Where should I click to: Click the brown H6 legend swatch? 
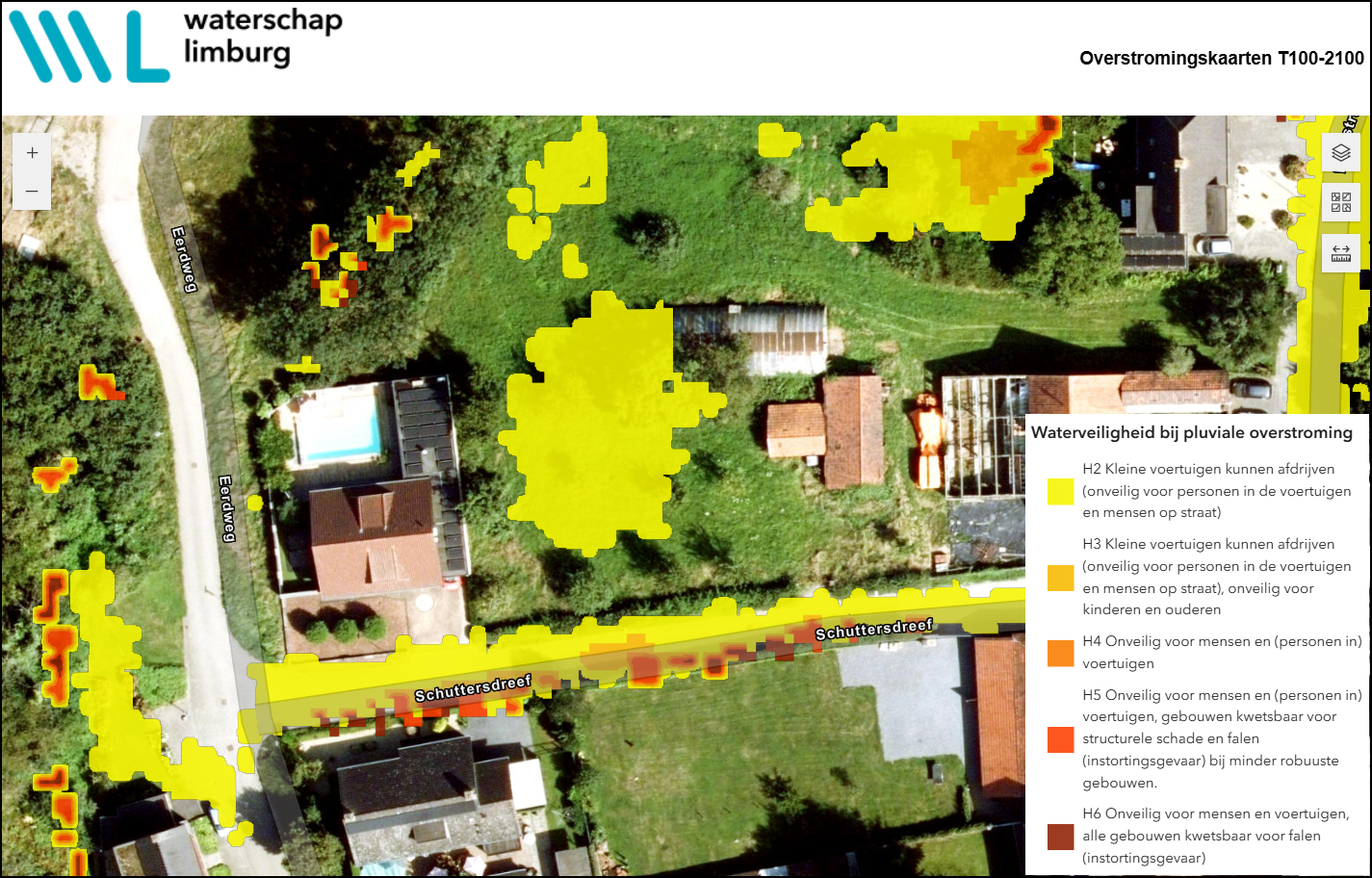click(1060, 837)
